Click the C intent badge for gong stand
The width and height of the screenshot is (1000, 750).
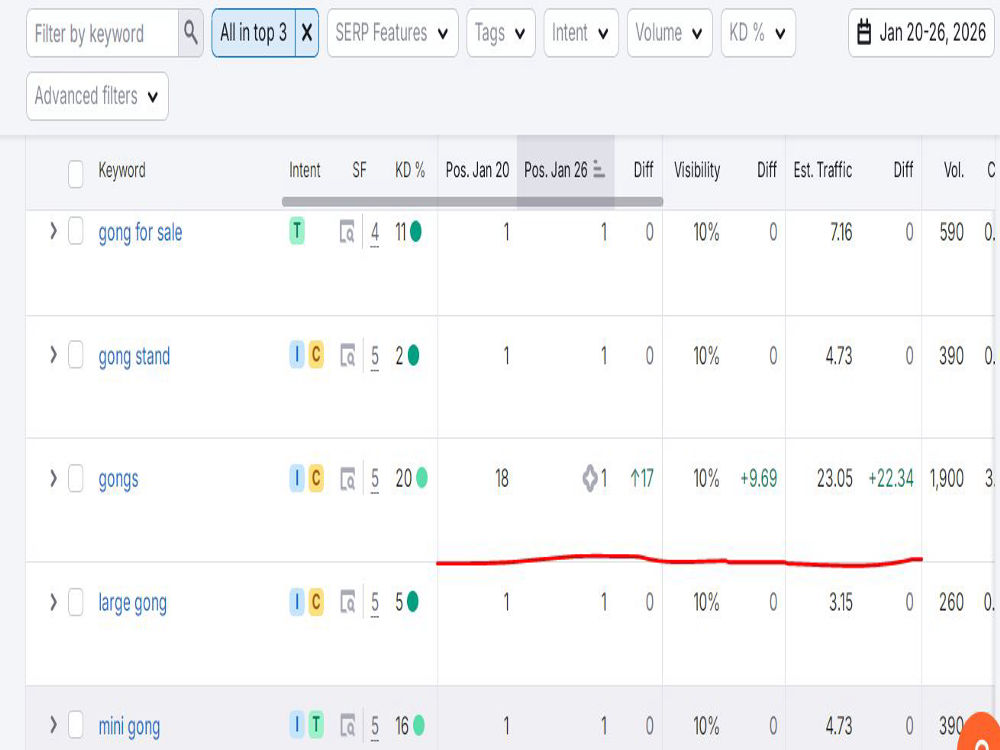pos(316,355)
